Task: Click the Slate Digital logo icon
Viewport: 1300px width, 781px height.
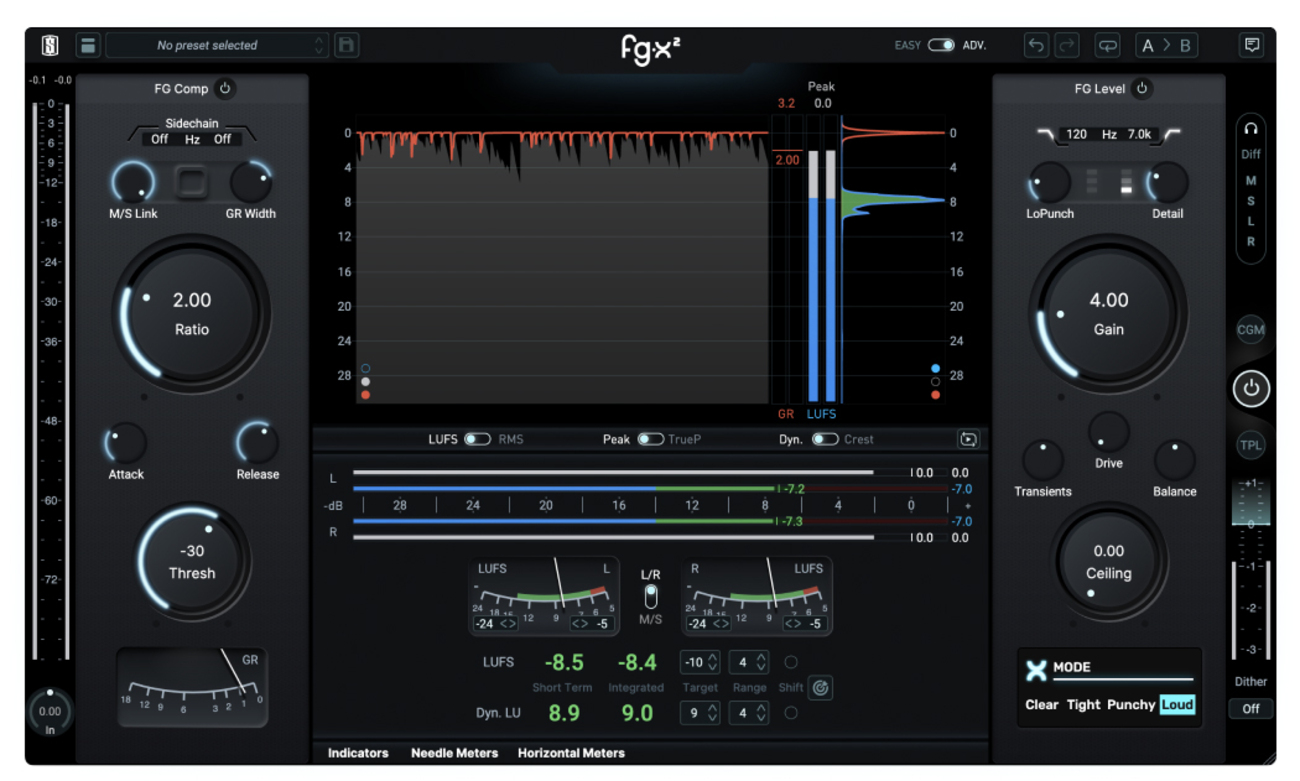Action: tap(50, 45)
